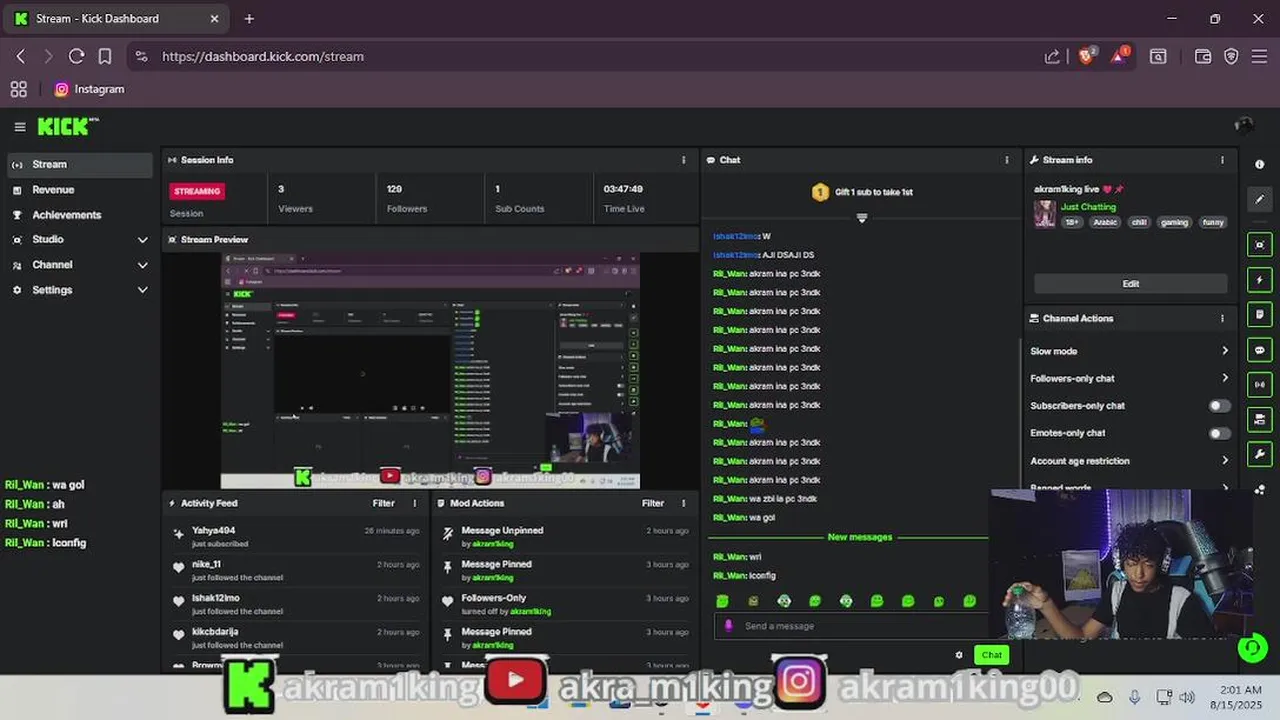Open a new browser tab
Screen dimensions: 1280x720
click(x=249, y=18)
